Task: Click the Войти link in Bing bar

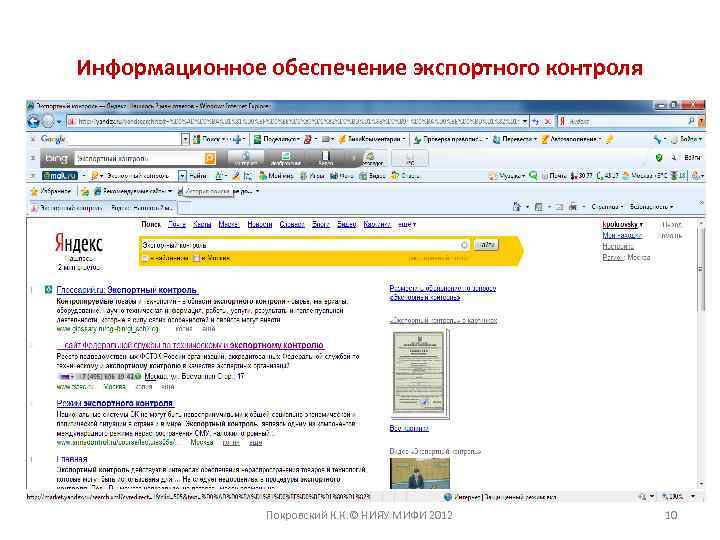Action: (x=692, y=158)
